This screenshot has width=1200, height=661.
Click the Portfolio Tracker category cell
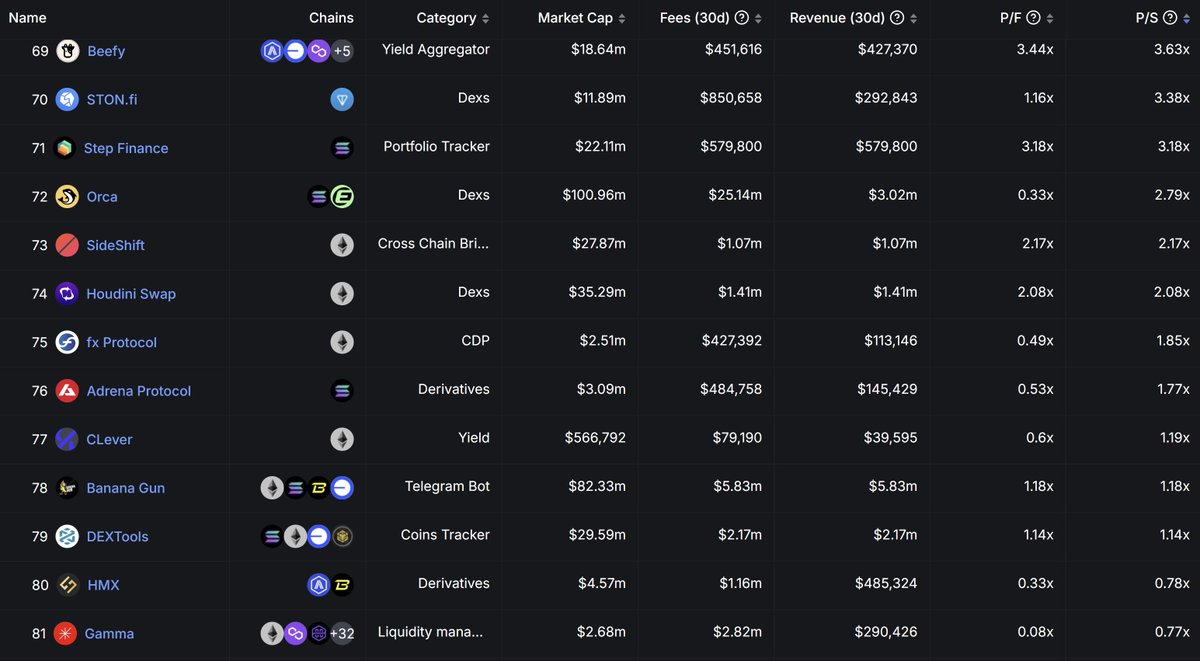pos(437,146)
